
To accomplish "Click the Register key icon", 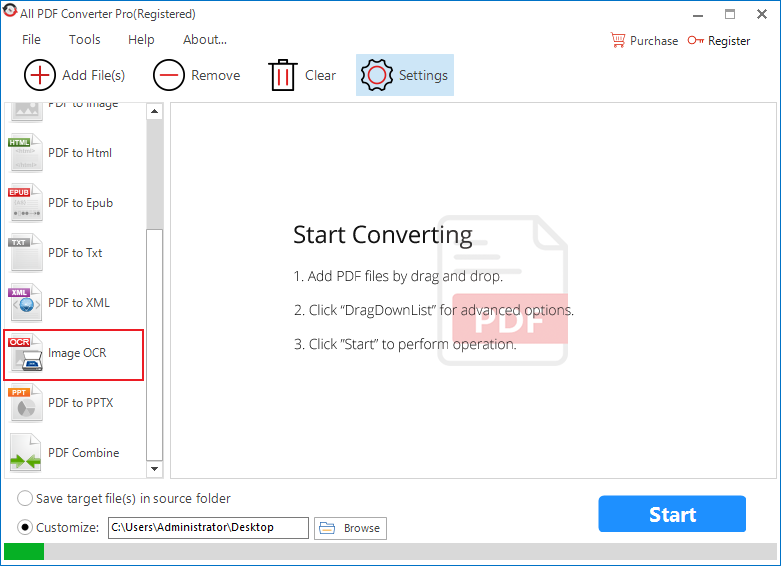I will pyautogui.click(x=695, y=40).
